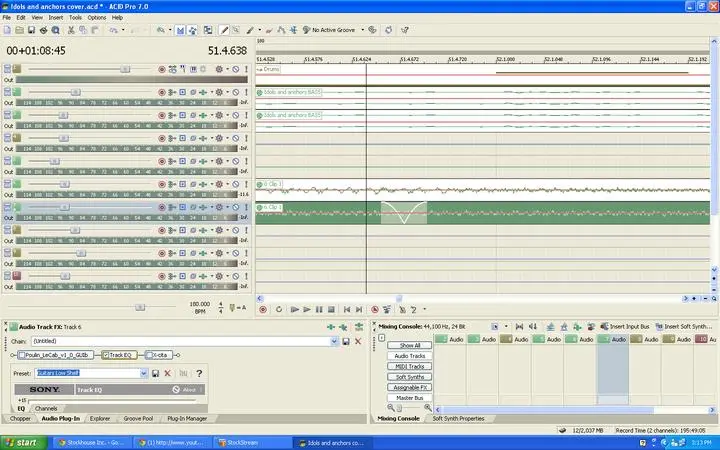The height and width of the screenshot is (450, 720).
Task: Click the Loop Playback icon in transport
Action: 279,309
